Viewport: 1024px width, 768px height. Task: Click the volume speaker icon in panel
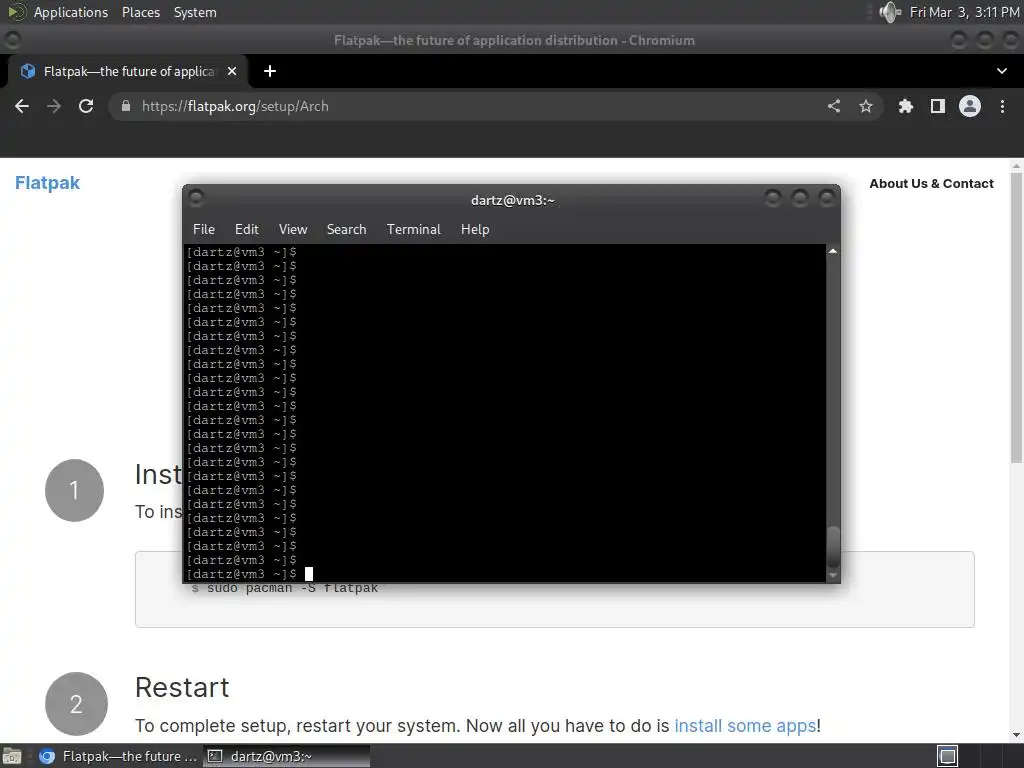click(889, 12)
